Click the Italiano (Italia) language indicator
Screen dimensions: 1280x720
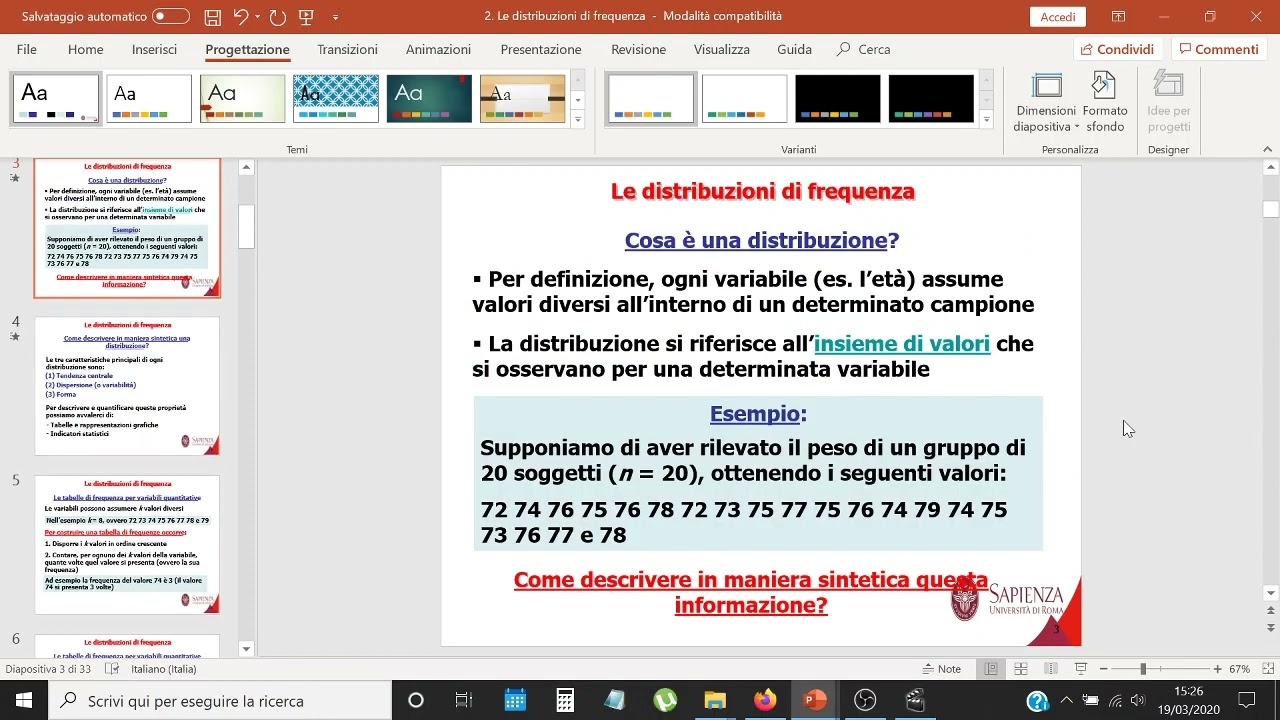[164, 669]
